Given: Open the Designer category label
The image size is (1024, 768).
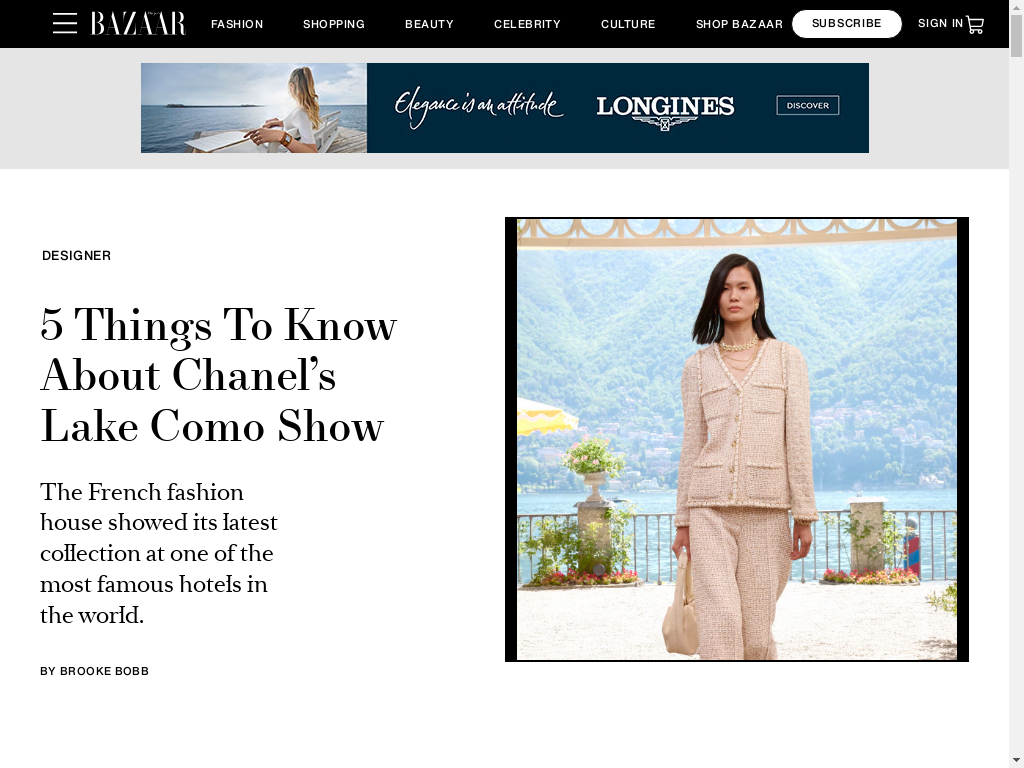Looking at the screenshot, I should coord(76,255).
